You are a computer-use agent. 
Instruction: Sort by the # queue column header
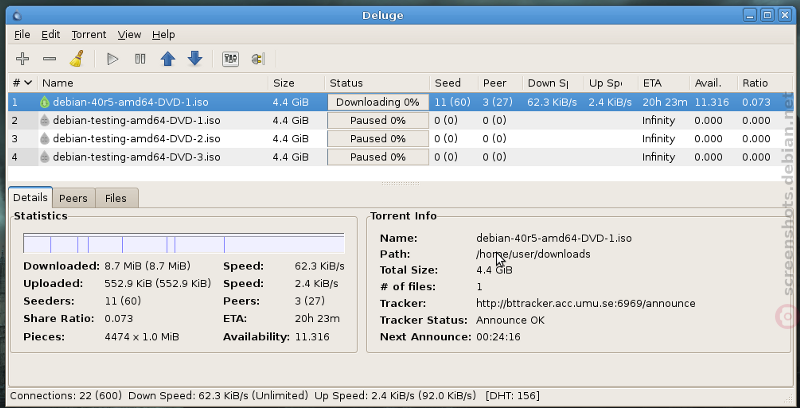(22, 83)
